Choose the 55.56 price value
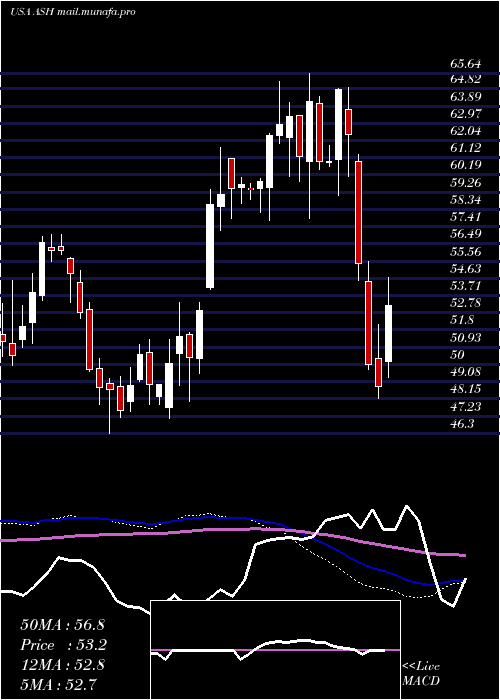Image resolution: width=500 pixels, height=700 pixels. click(x=466, y=252)
